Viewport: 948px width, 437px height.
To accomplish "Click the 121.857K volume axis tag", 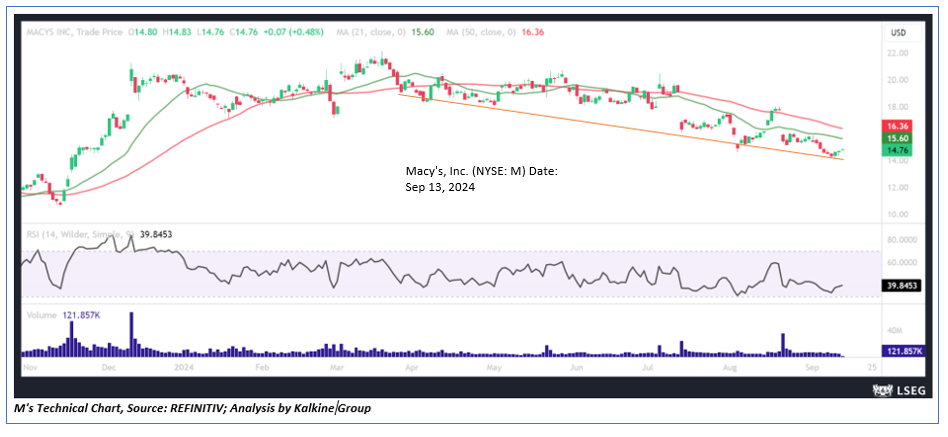I will coord(903,351).
